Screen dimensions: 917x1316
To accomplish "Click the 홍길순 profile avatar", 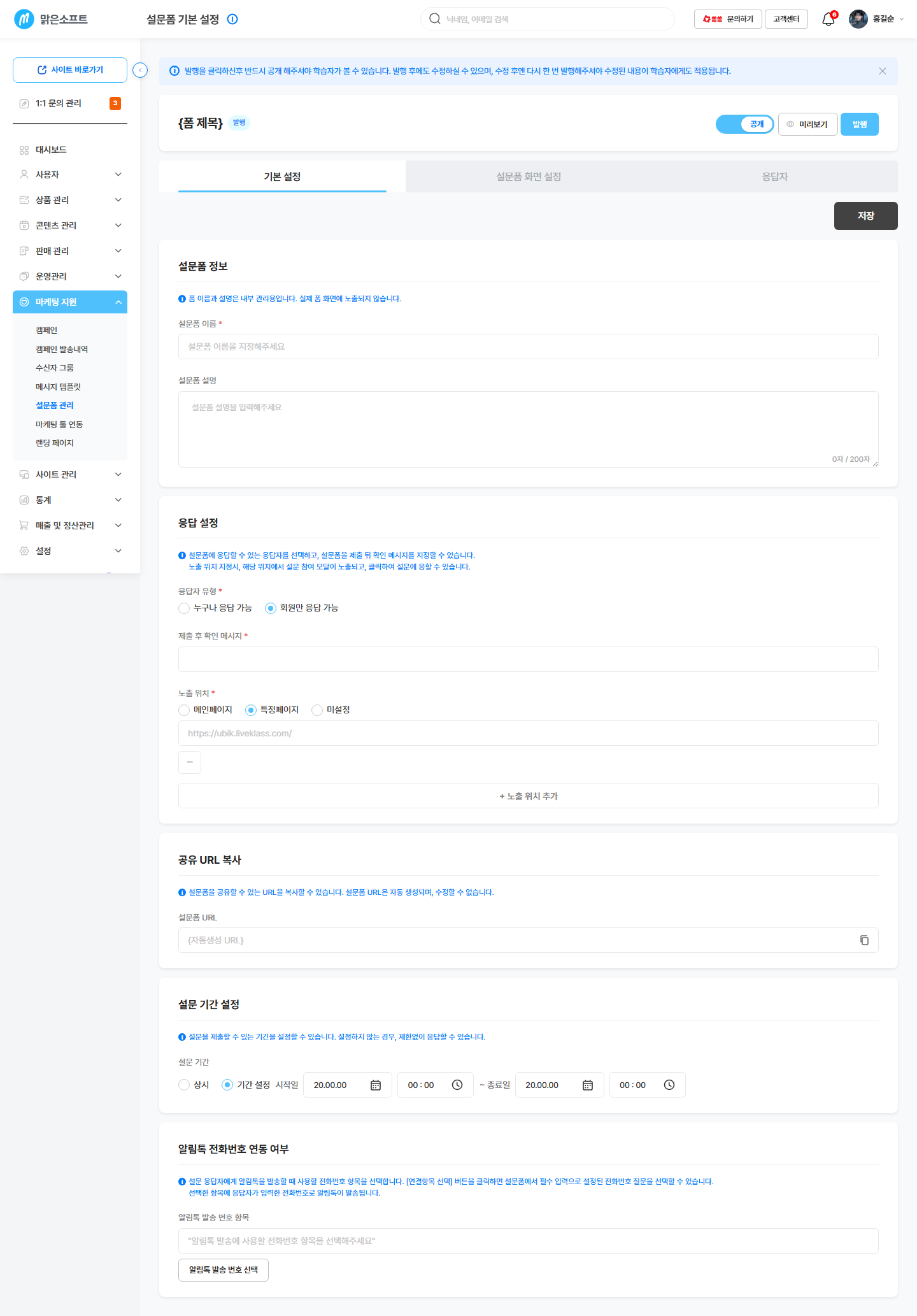I will (858, 19).
